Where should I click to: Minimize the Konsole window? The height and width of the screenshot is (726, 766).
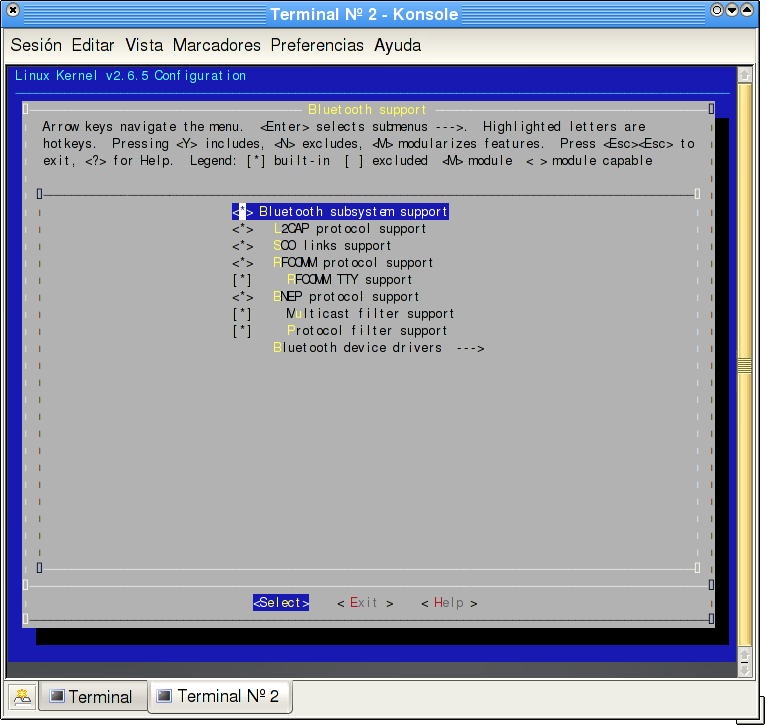pyautogui.click(x=732, y=10)
